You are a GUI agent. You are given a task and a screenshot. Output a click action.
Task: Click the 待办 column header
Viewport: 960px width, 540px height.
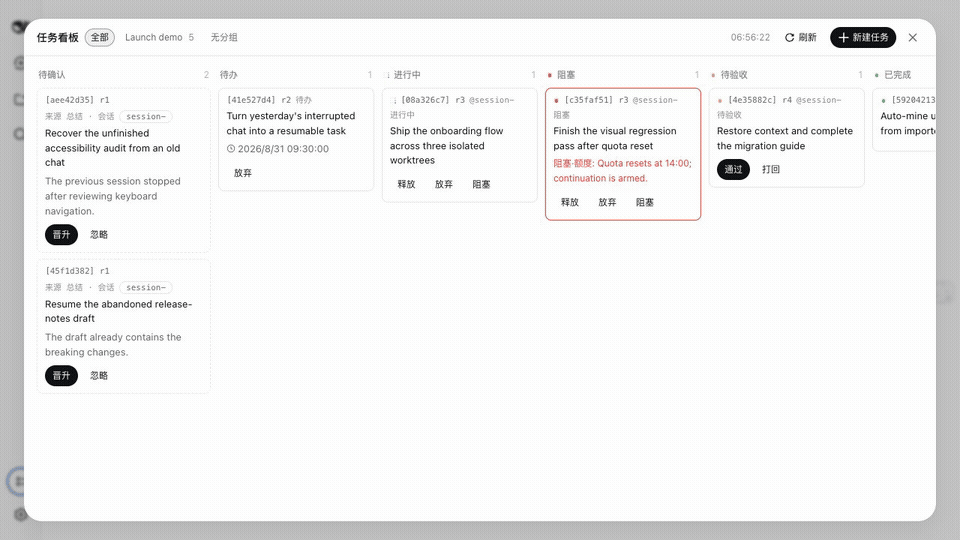coord(228,75)
